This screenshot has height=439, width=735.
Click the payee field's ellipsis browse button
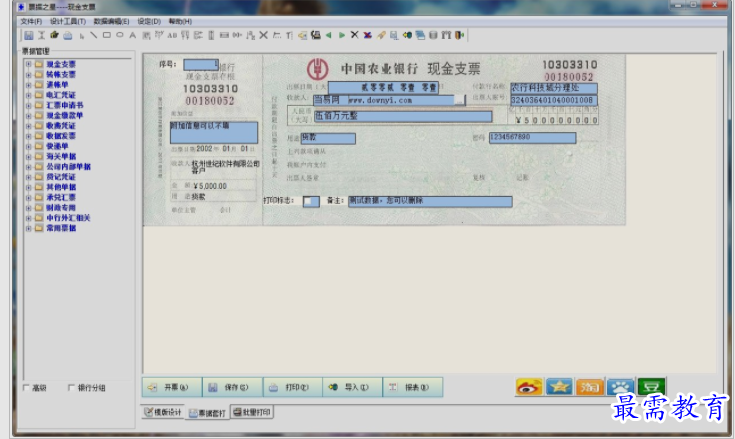pos(460,100)
